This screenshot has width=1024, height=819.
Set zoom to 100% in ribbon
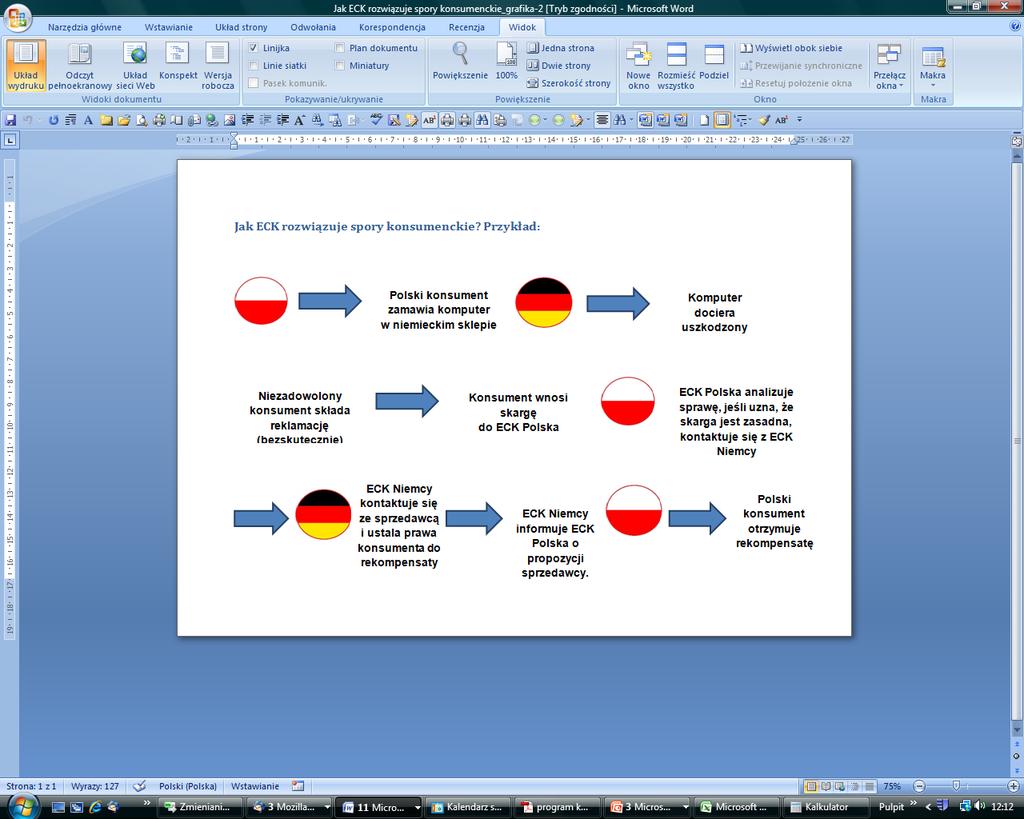[506, 61]
